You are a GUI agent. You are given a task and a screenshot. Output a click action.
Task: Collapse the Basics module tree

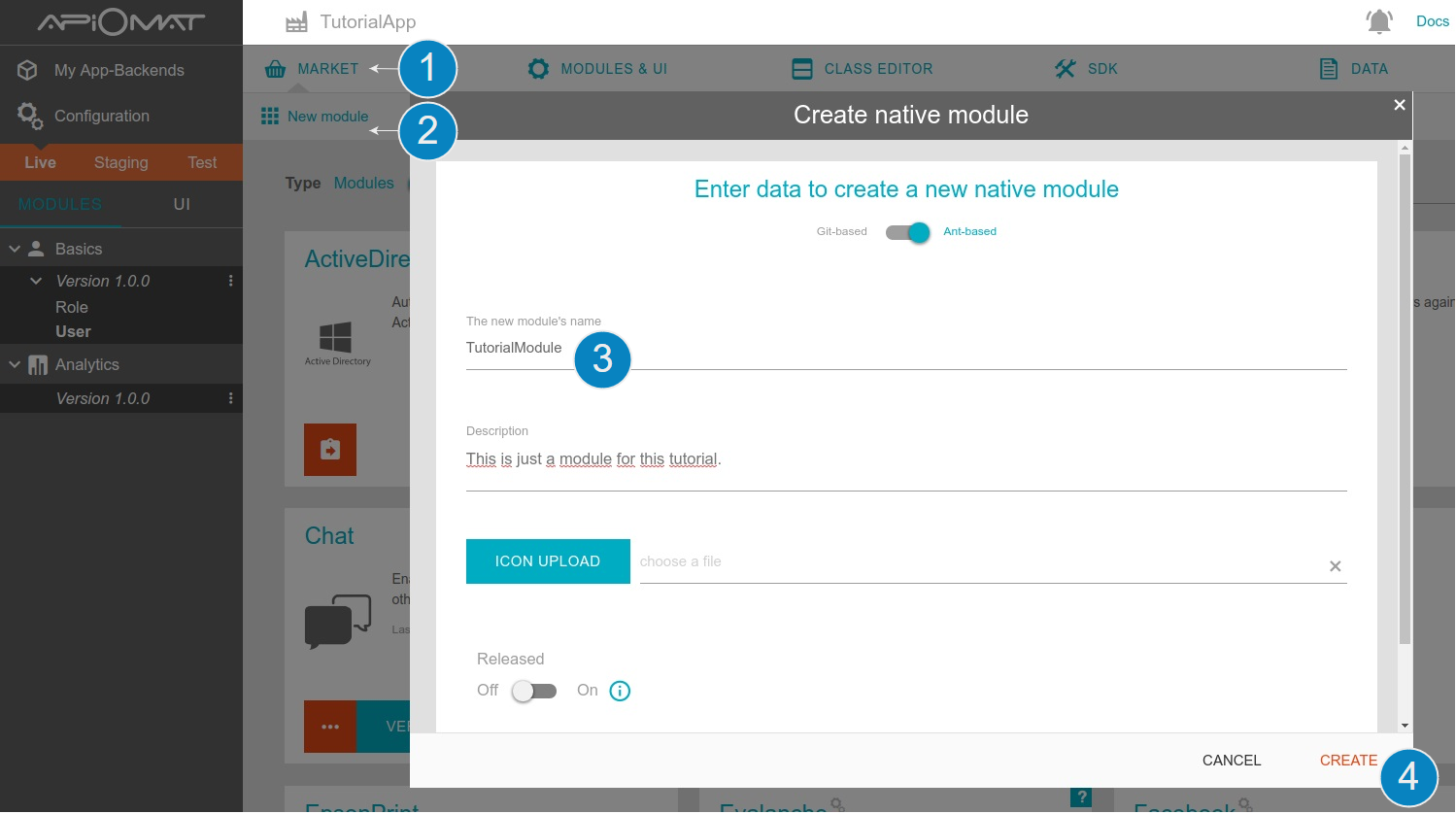15,249
